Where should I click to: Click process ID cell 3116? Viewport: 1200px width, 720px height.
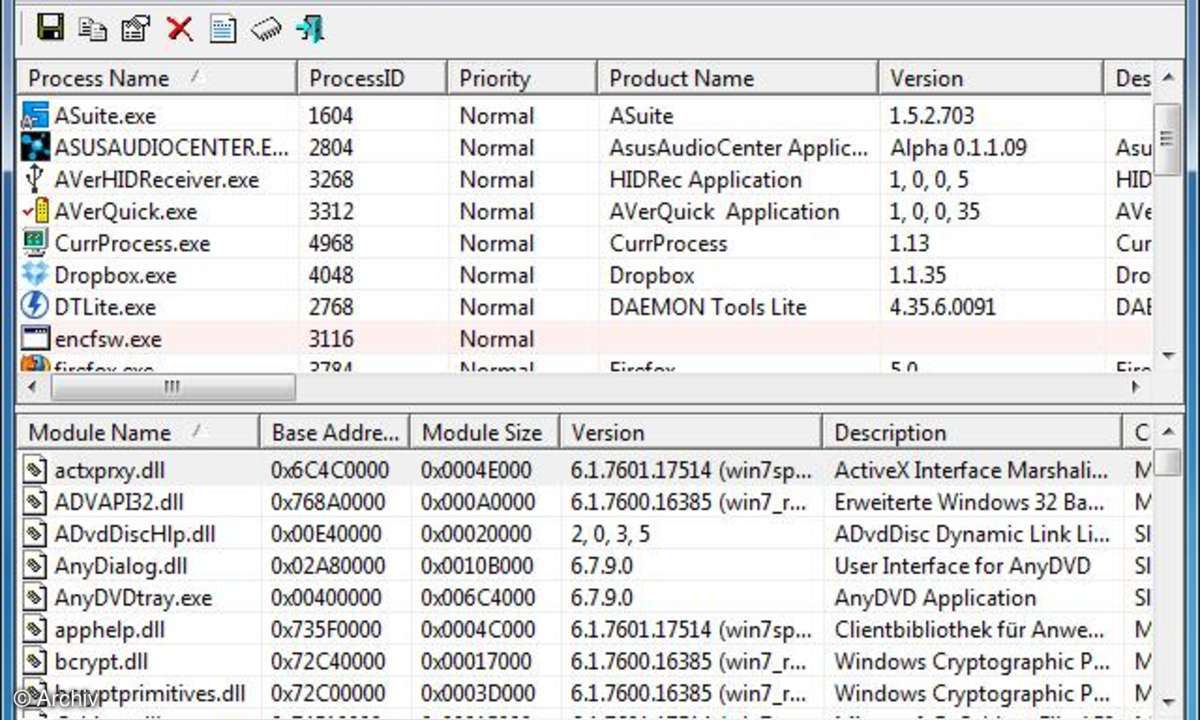tap(331, 339)
